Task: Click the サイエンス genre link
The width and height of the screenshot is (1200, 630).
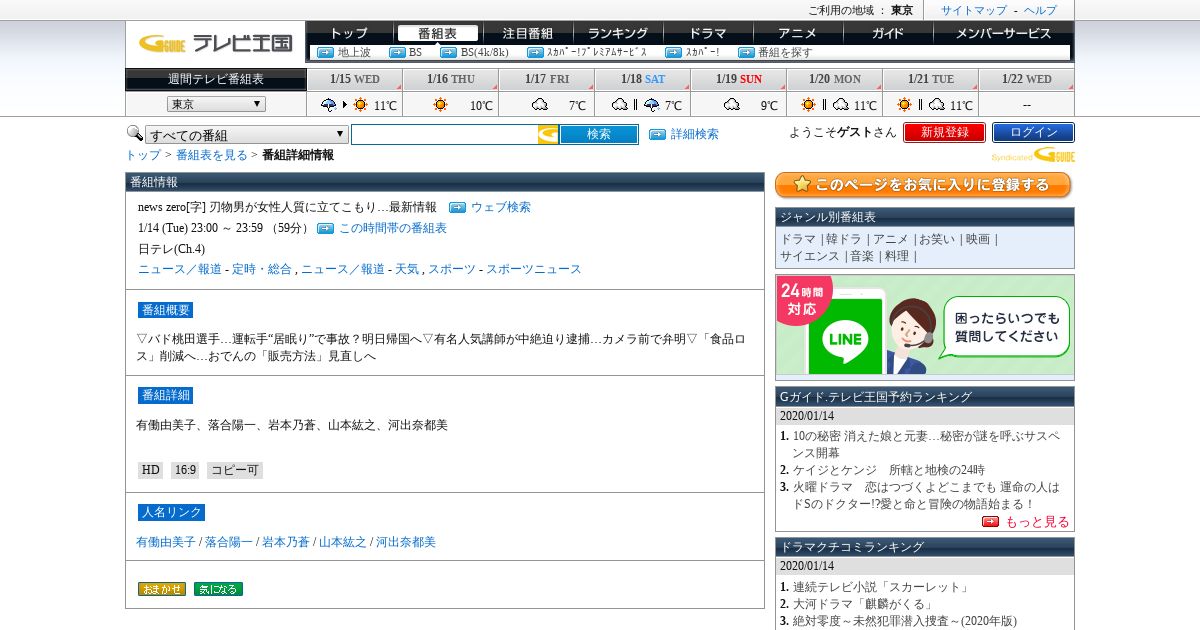Action: [x=810, y=256]
